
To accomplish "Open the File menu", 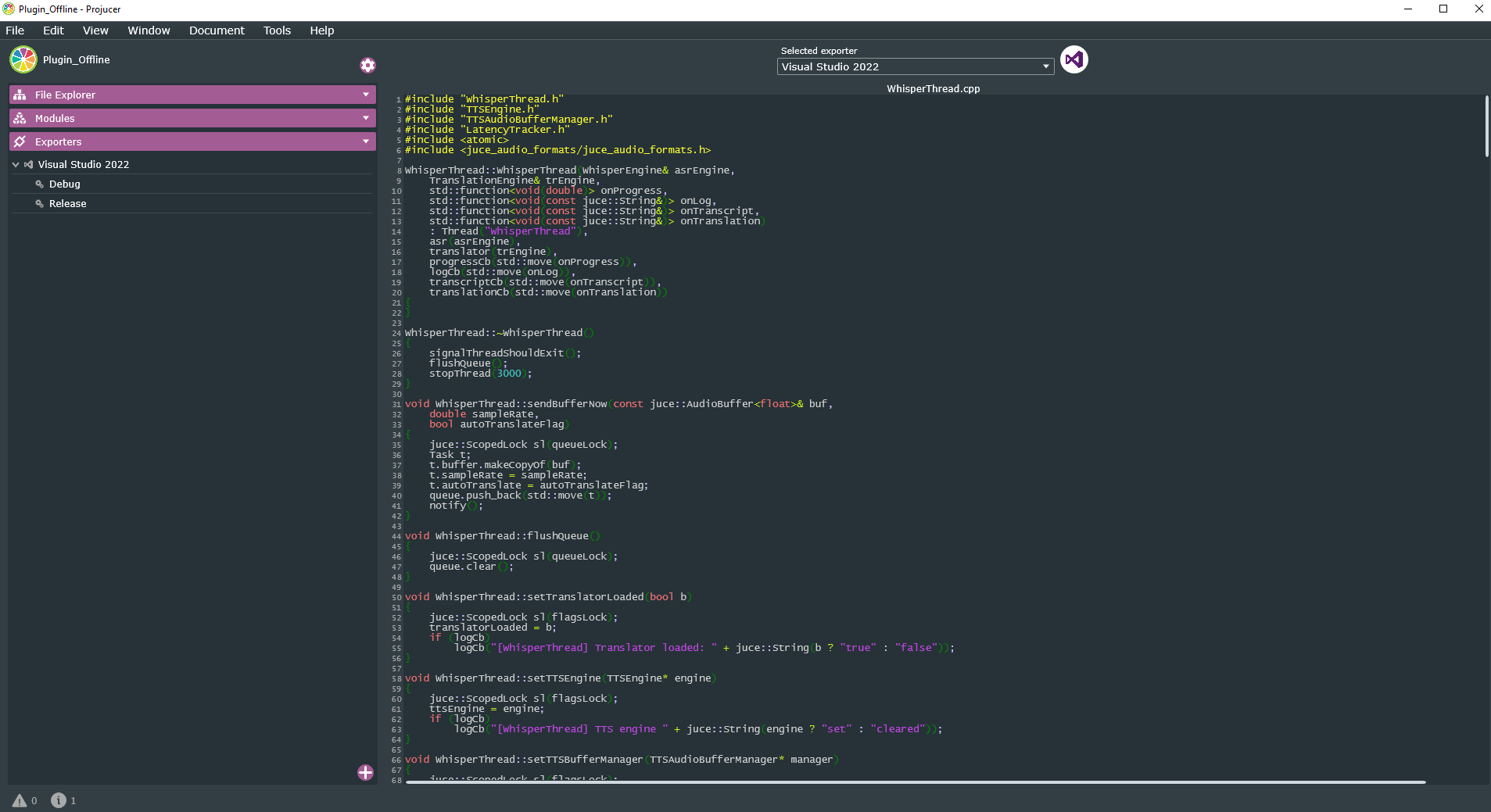I will (x=15, y=30).
